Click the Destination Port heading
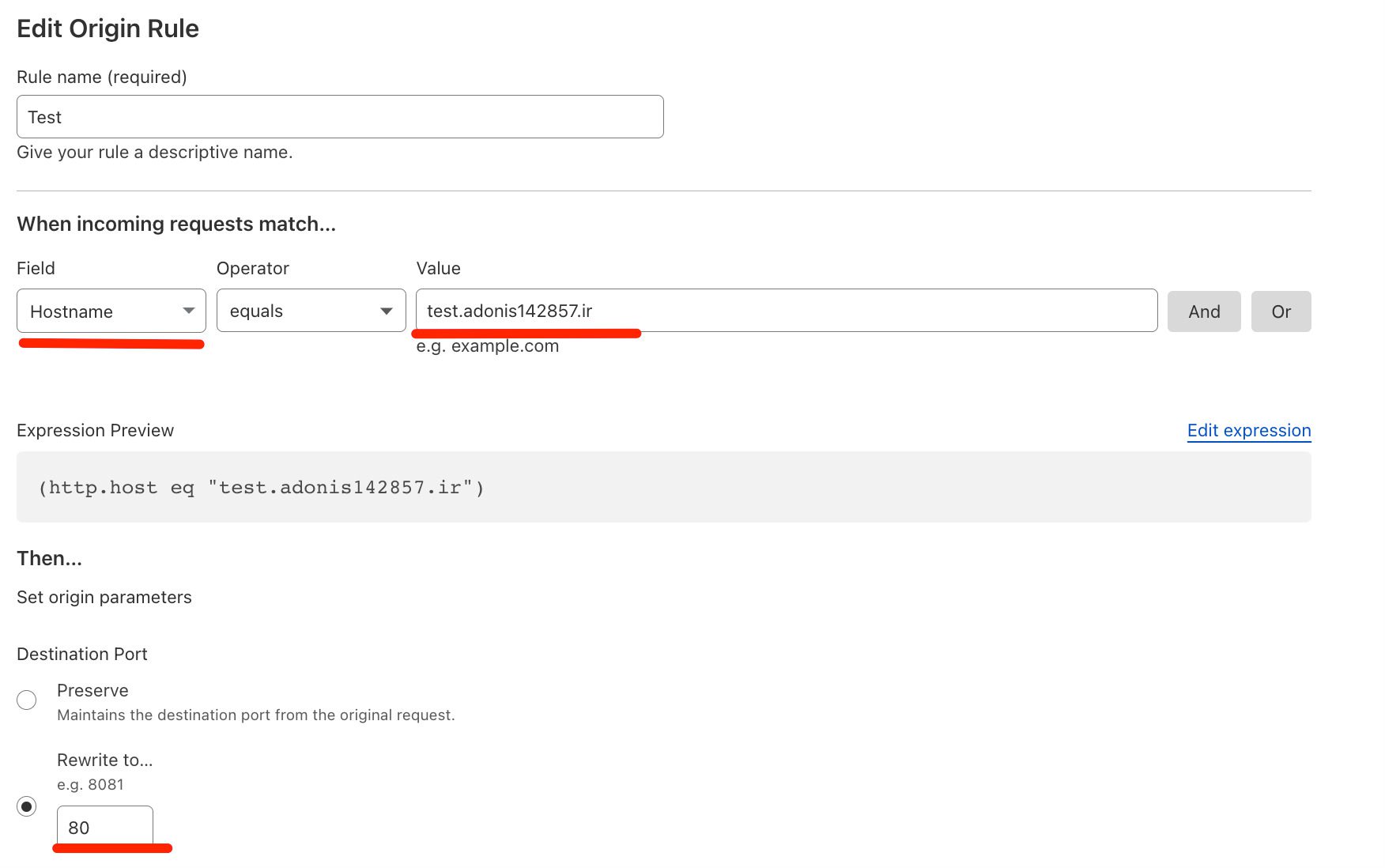Screen dimensions: 1385x868 pyautogui.click(x=82, y=654)
